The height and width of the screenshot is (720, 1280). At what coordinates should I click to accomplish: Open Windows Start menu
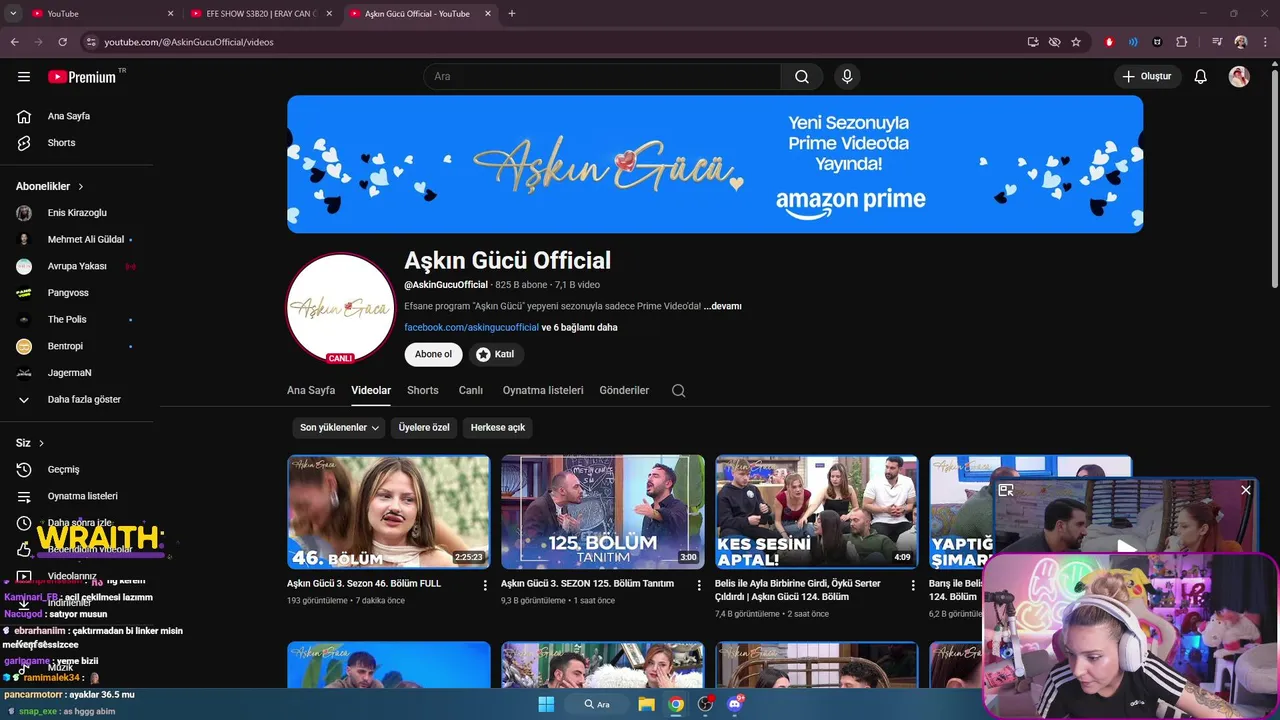(546, 704)
